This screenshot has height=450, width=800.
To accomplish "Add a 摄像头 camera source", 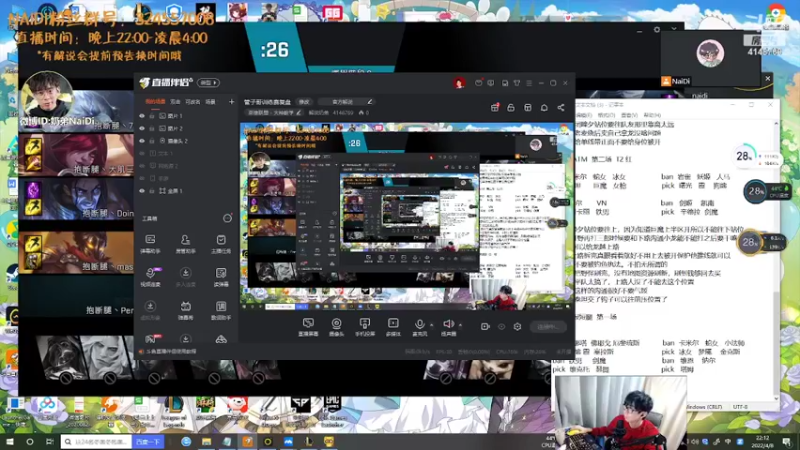I will click(336, 327).
